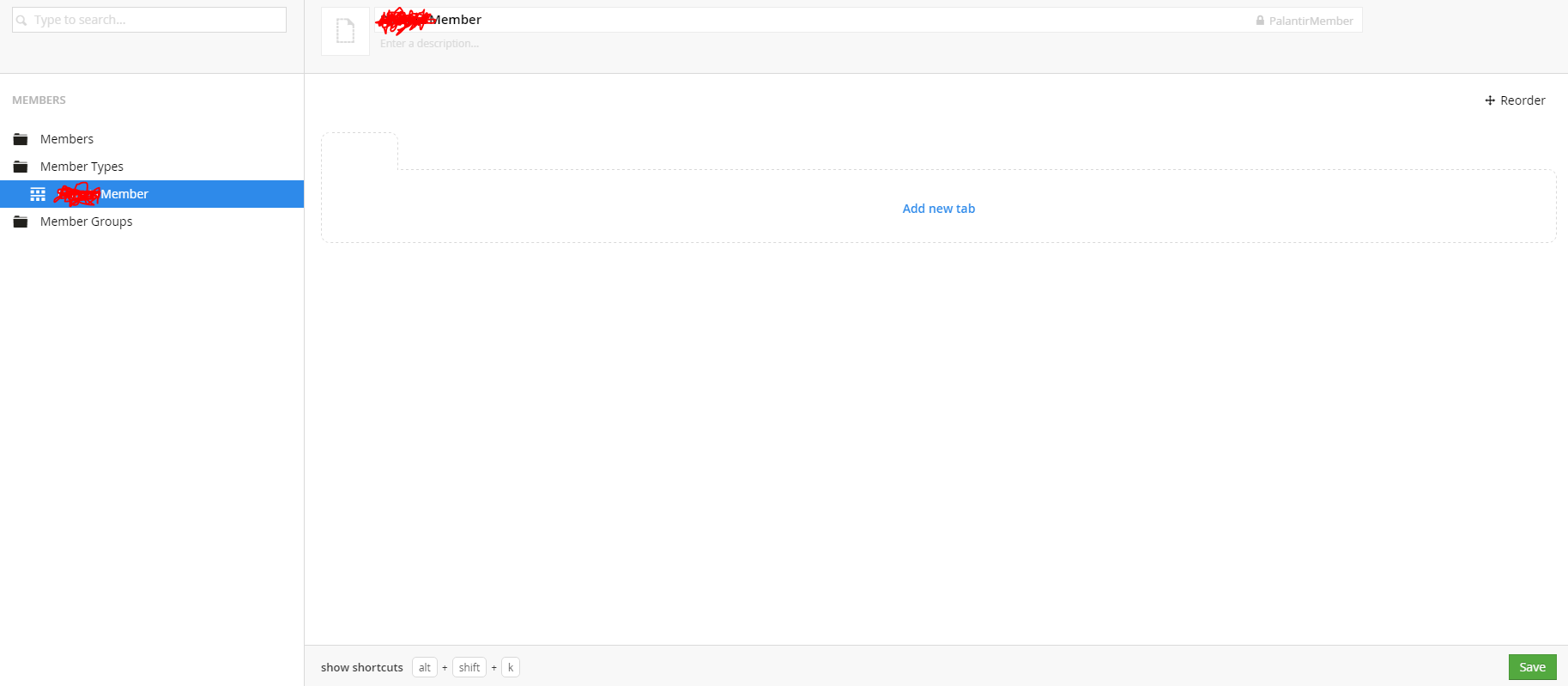The image size is (1568, 686).
Task: Click the 'Enter a description...' field
Action: 430,44
